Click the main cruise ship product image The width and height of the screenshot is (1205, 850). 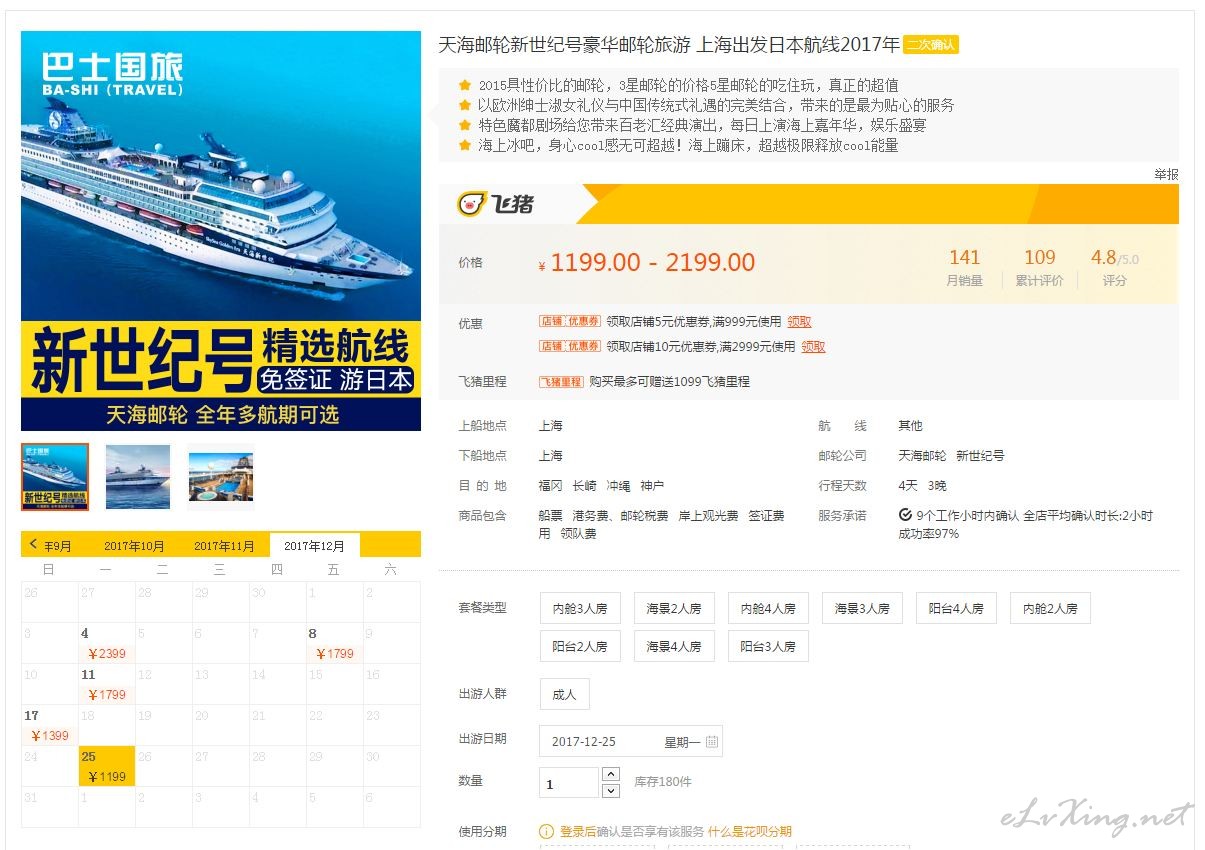point(221,231)
